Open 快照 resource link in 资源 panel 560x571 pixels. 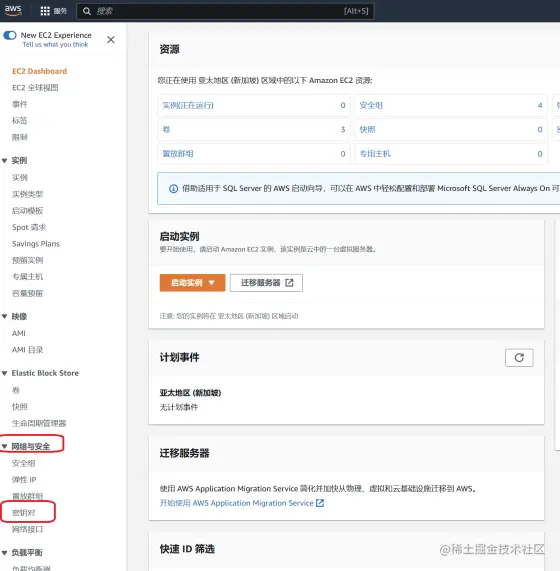coord(367,129)
